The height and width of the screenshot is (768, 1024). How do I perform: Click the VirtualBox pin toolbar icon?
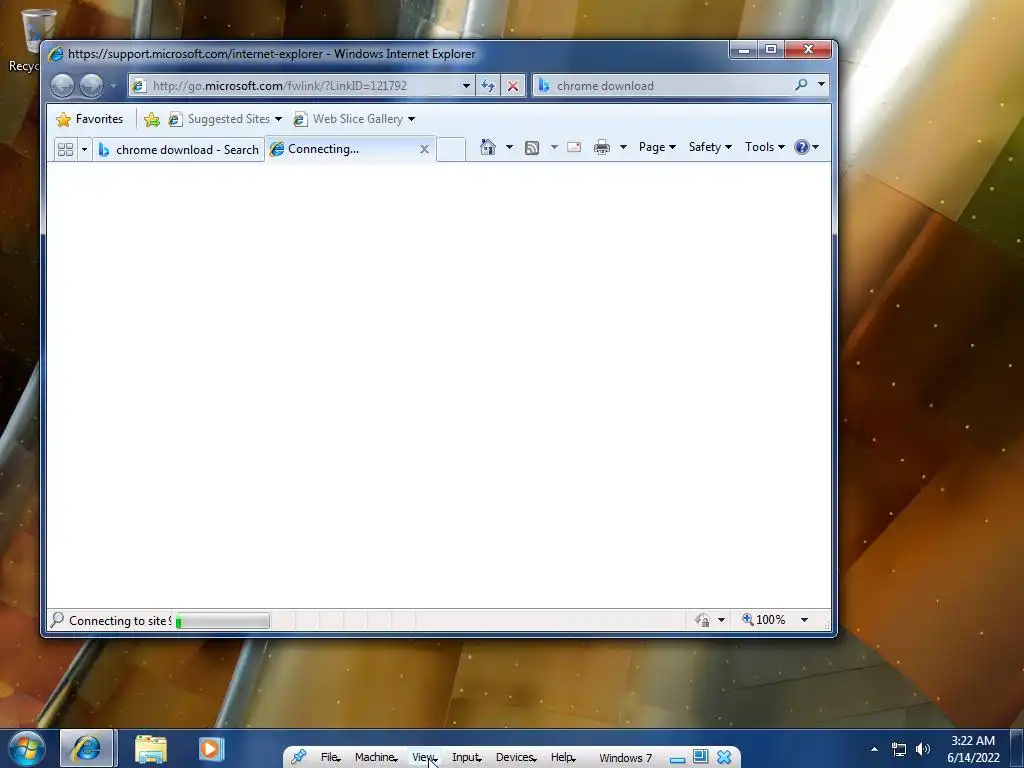click(x=298, y=757)
